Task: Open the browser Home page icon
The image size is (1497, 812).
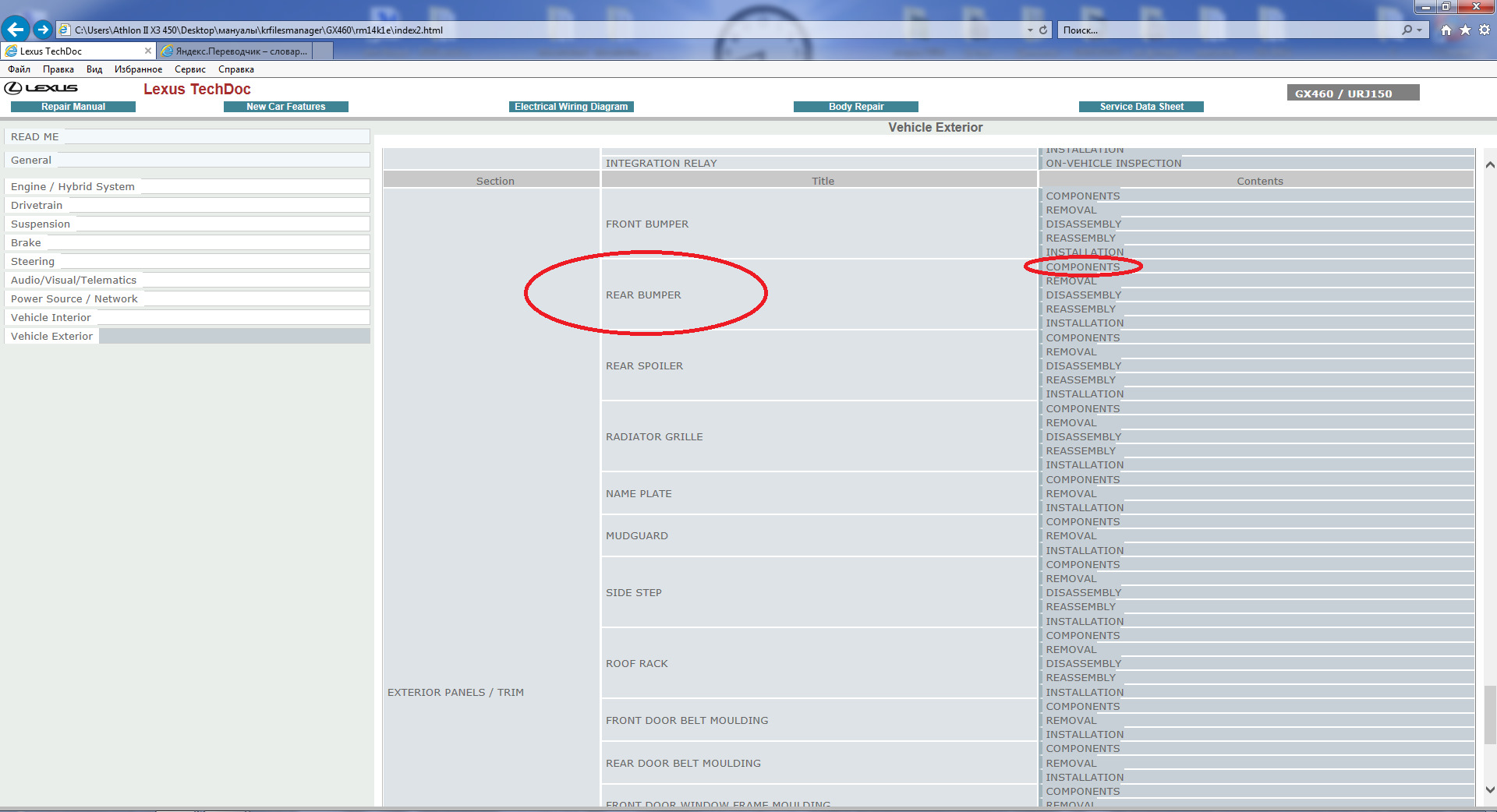Action: tap(1446, 30)
